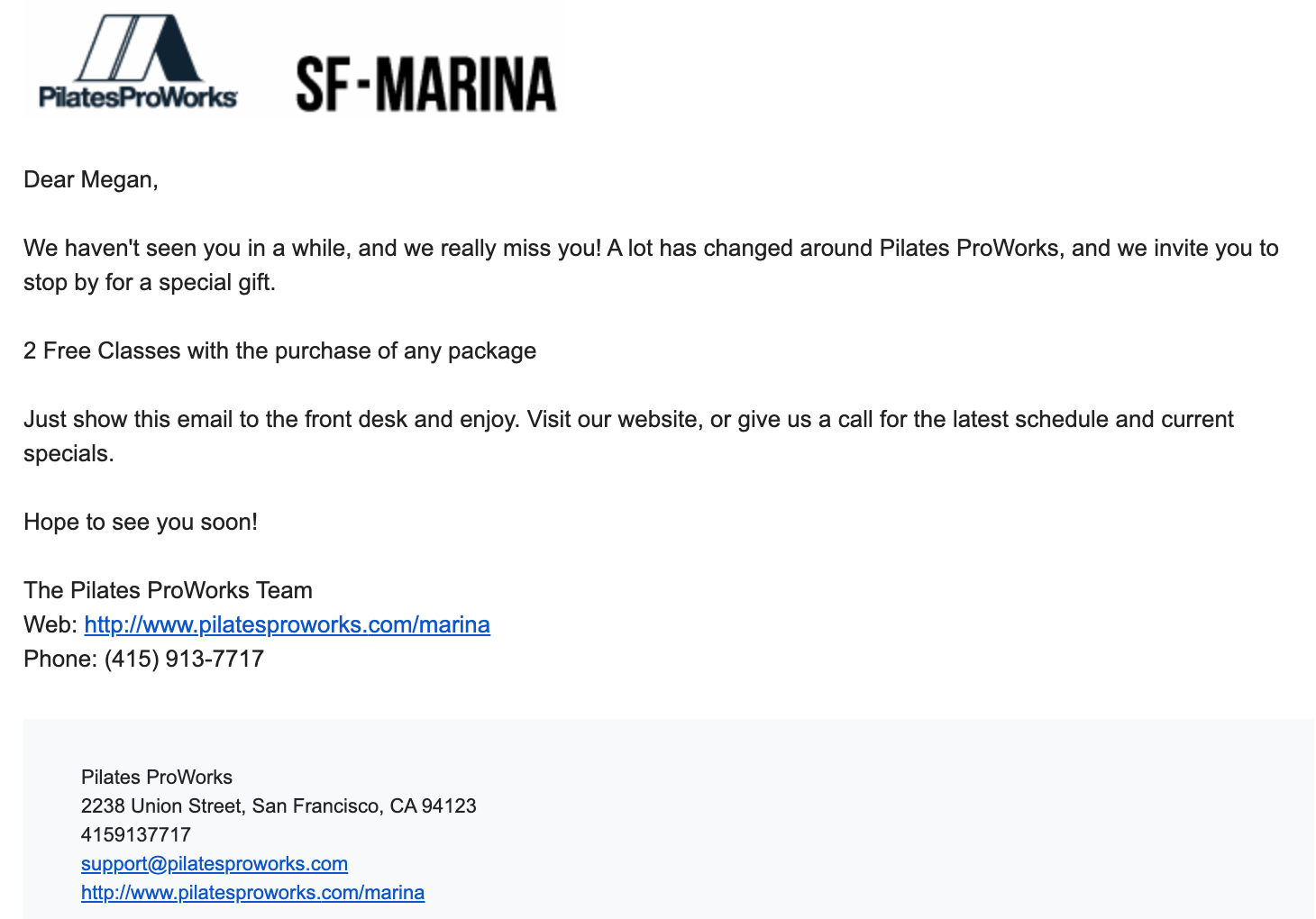Viewport: 1316px width, 919px height.
Task: Click The Pilates ProWorks Team signature
Action: 168,590
